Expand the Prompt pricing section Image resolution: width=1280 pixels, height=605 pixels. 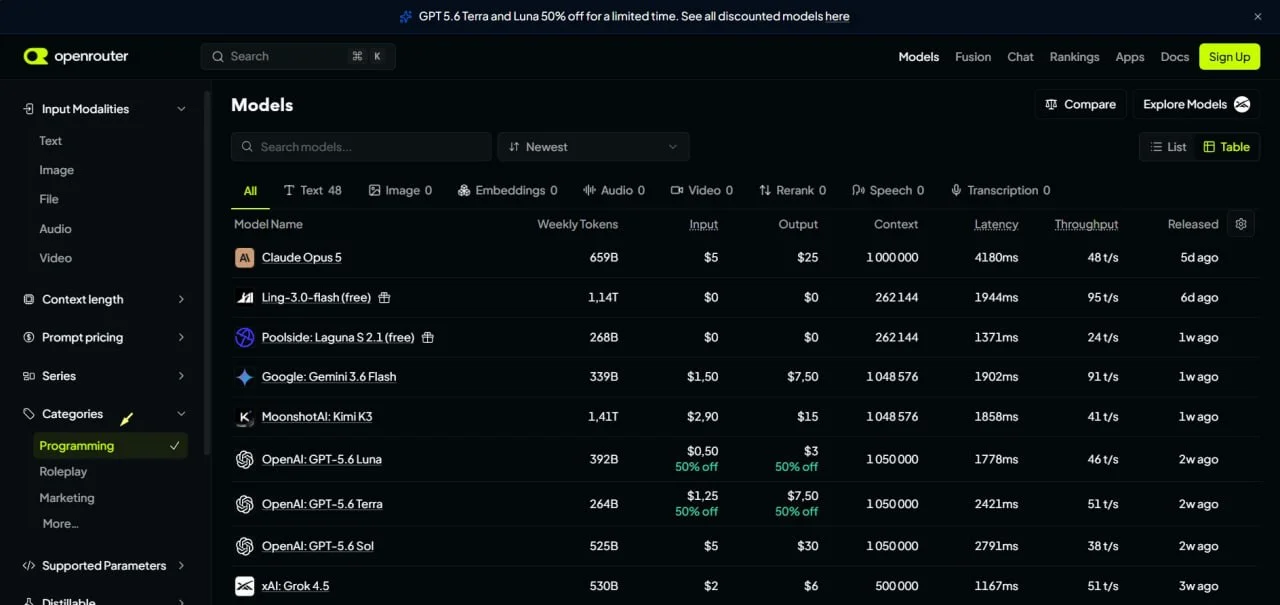(181, 338)
